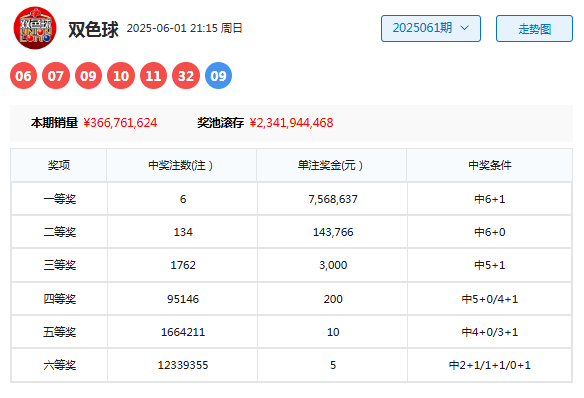The height and width of the screenshot is (398, 584).
Task: Click red ball number 06
Action: point(23,76)
